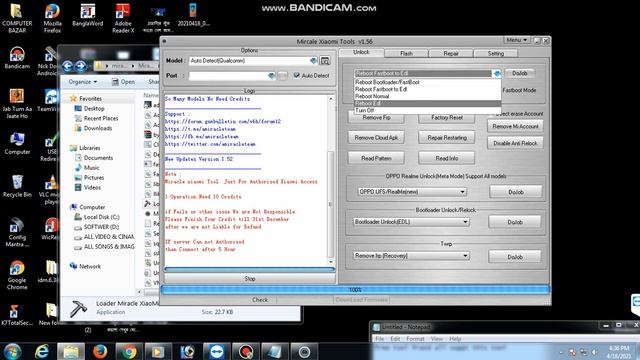
Task: Select Reboot Fastboot to Edl list option
Action: click(x=427, y=89)
